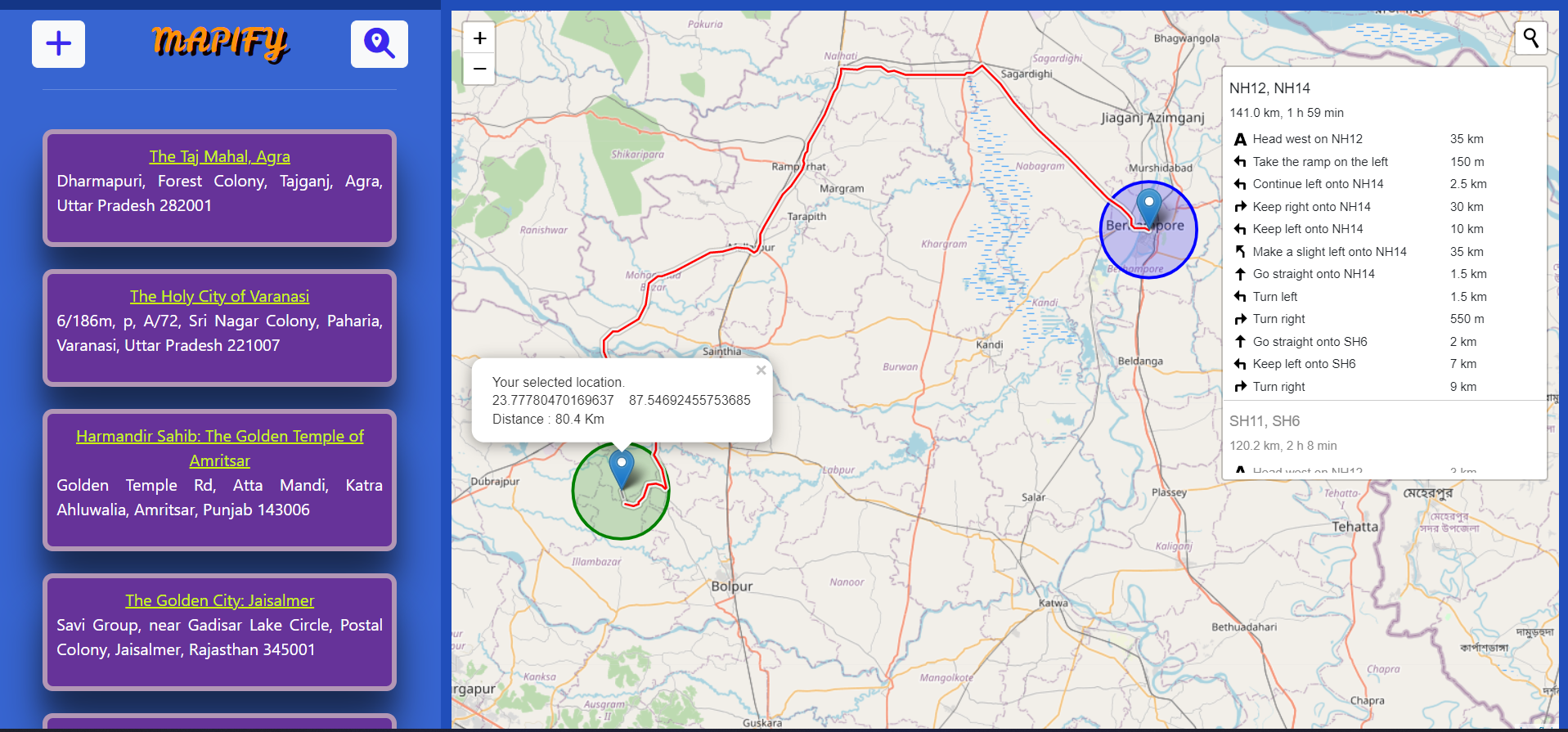Select Make a slight left onto NH14
1568x732 pixels.
[x=1329, y=252]
